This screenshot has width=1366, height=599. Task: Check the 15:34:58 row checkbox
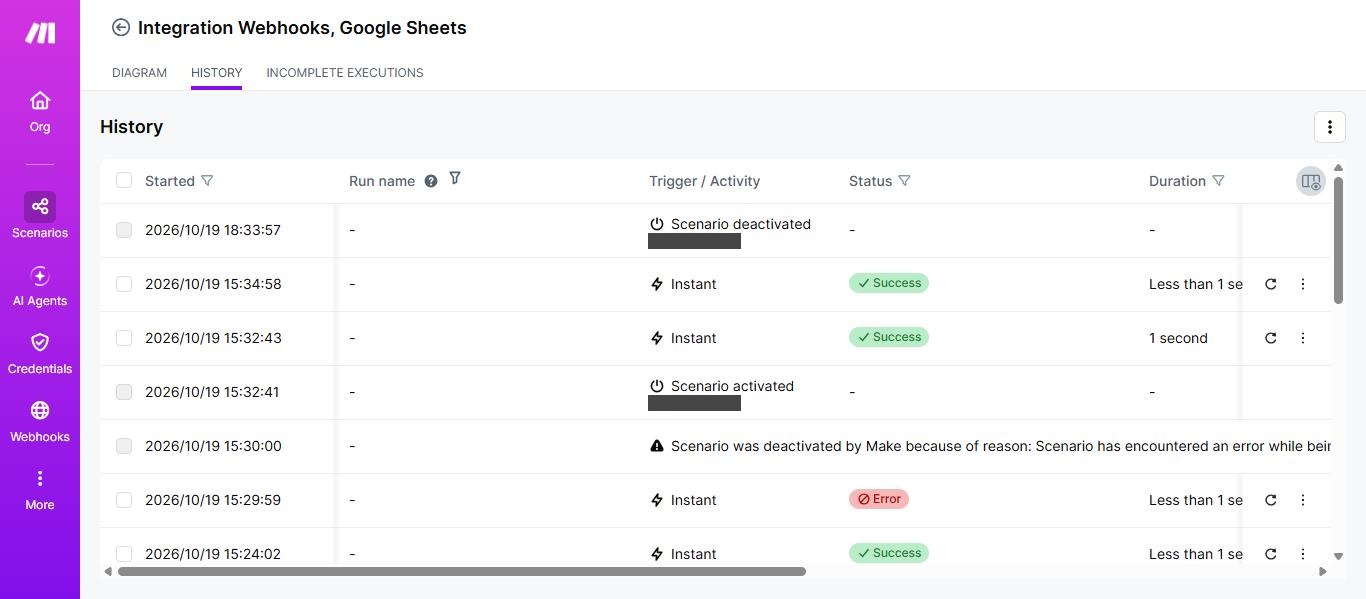124,284
